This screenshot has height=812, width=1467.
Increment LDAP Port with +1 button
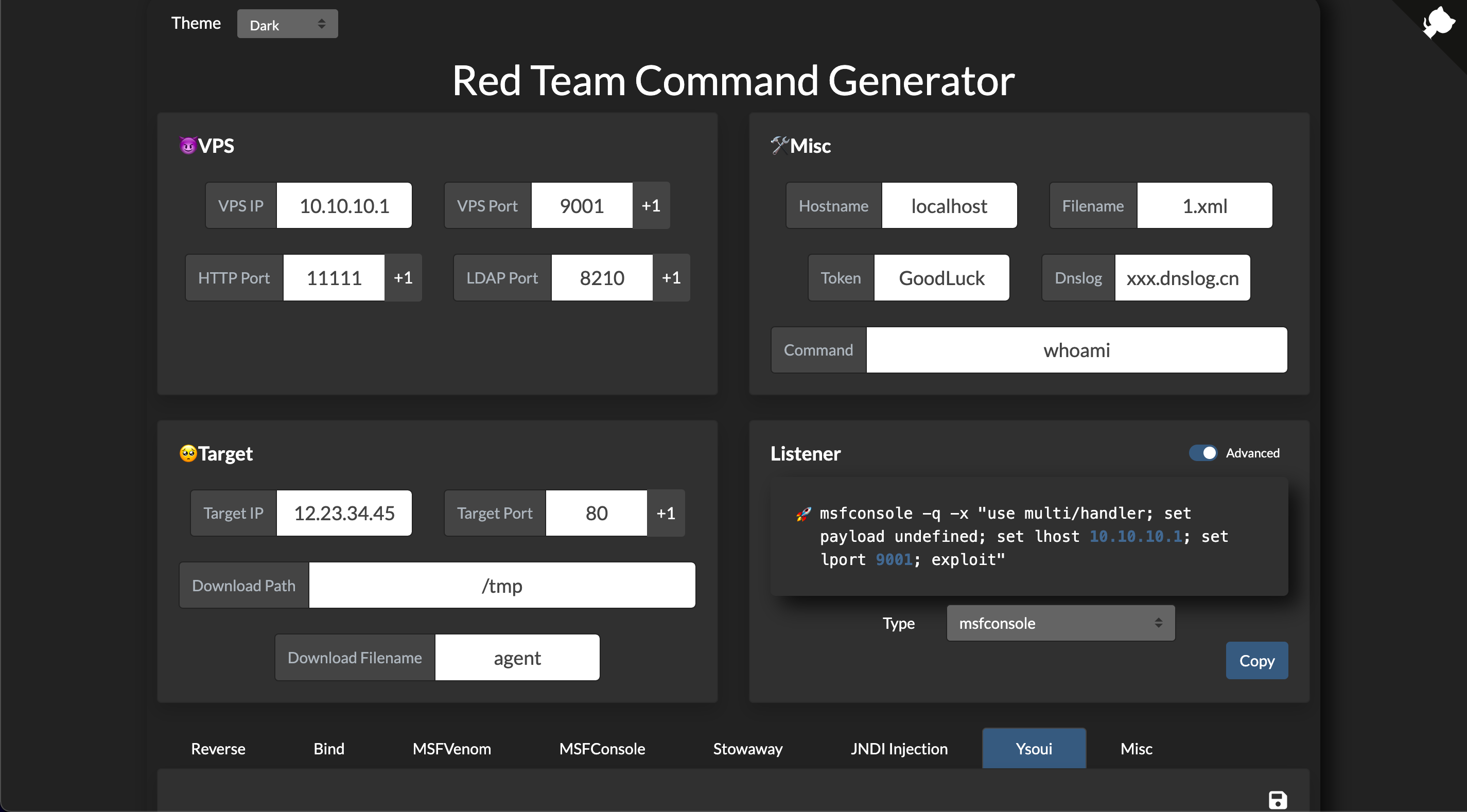click(x=671, y=278)
